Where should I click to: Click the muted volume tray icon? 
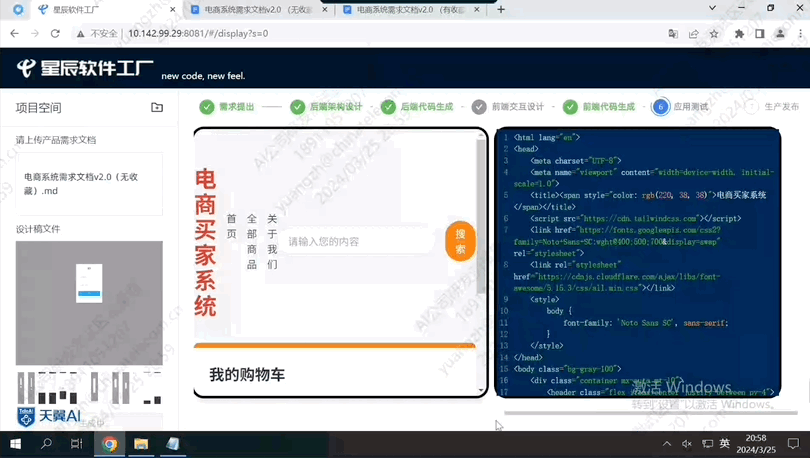tap(687, 444)
